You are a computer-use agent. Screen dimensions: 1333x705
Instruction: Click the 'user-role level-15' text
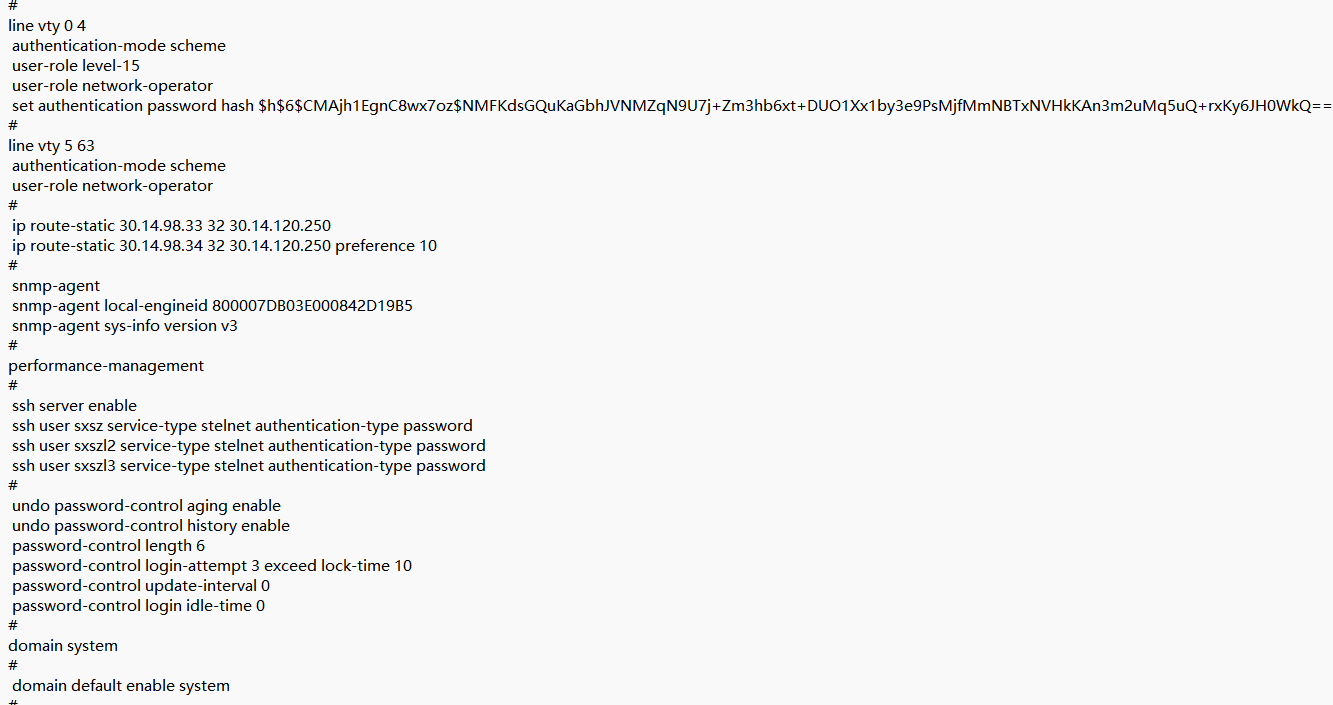coord(76,65)
